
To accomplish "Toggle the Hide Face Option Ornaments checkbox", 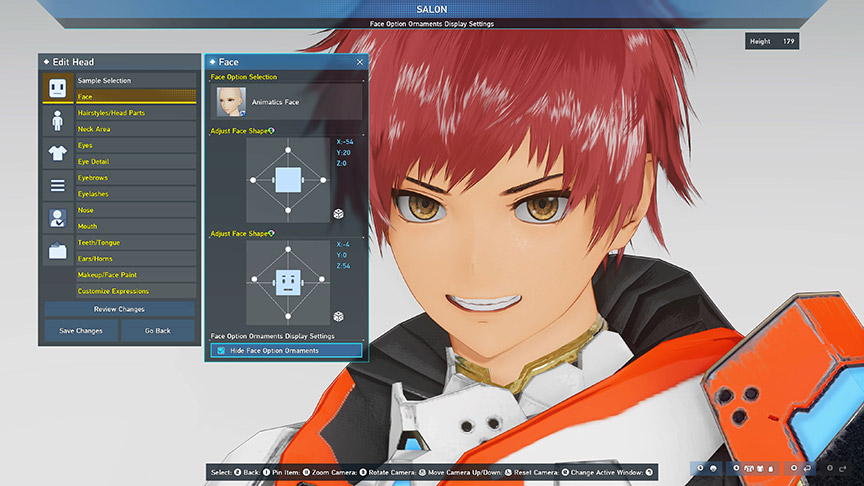I will pyautogui.click(x=221, y=351).
